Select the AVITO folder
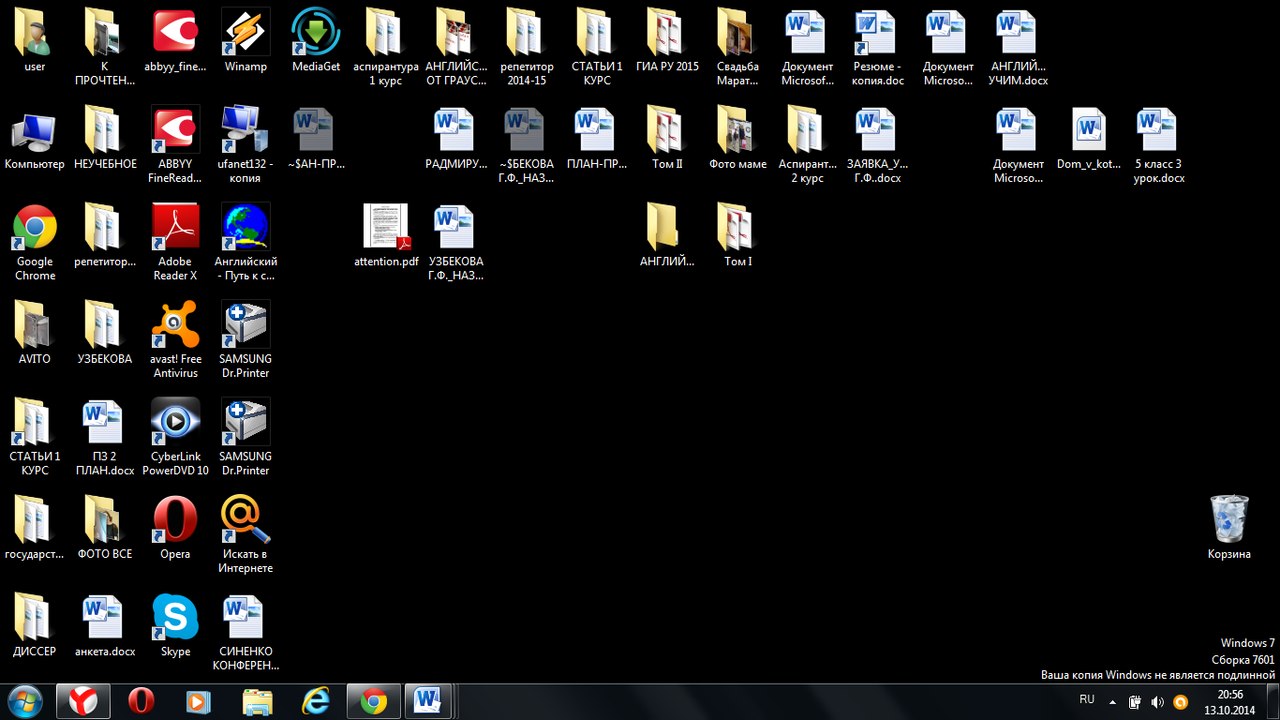This screenshot has height=720, width=1280. (x=35, y=332)
